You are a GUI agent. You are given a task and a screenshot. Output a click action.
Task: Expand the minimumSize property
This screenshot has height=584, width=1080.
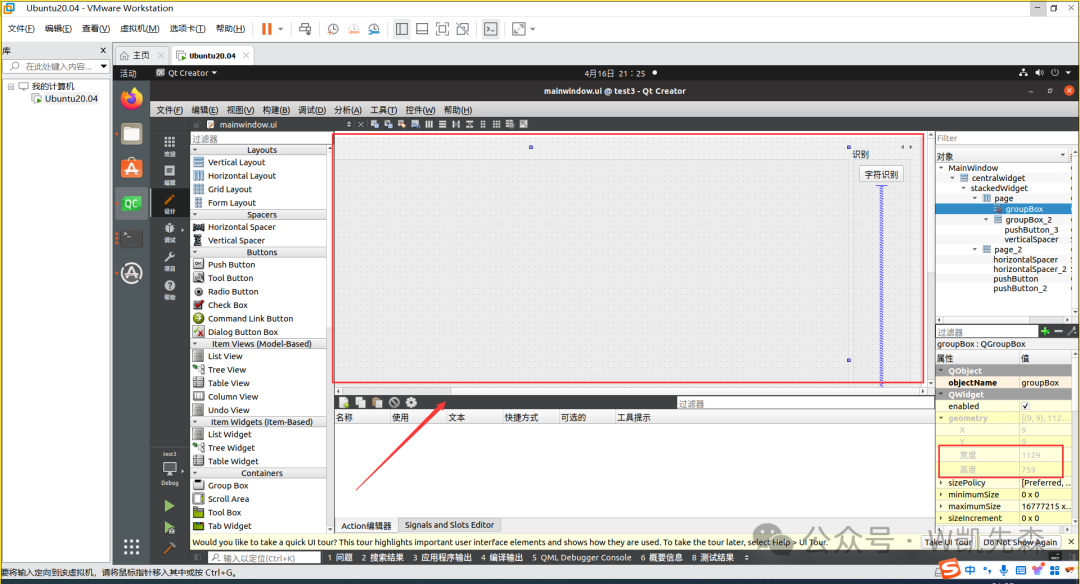click(941, 494)
